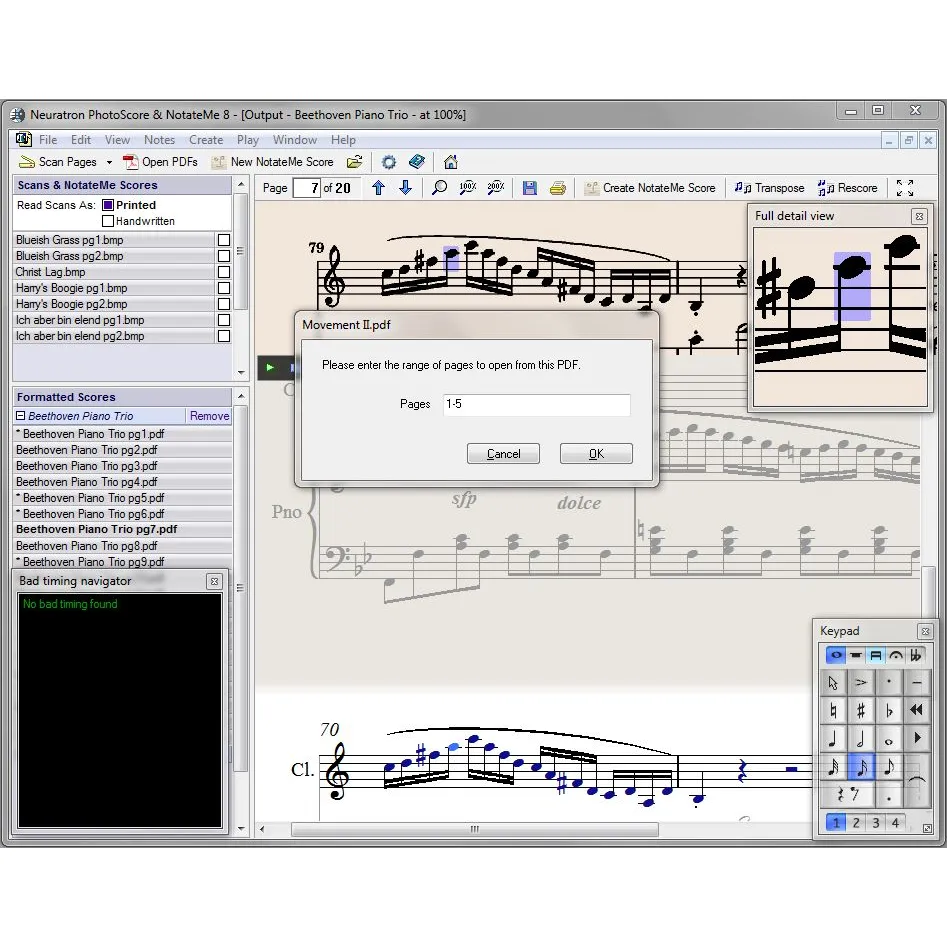Open the Window menu
The width and height of the screenshot is (947, 947).
pyautogui.click(x=295, y=140)
